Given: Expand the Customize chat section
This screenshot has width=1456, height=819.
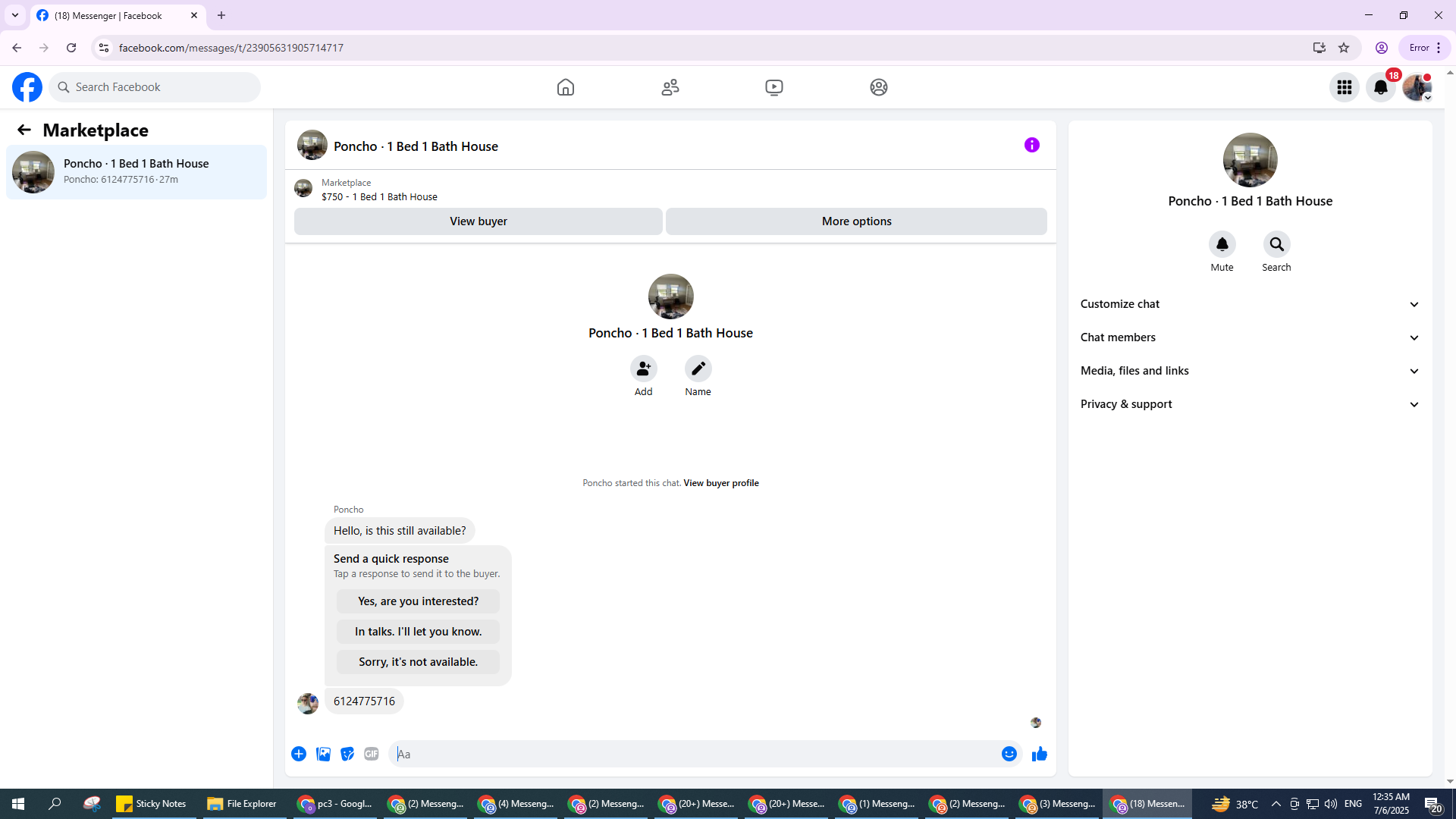Looking at the screenshot, I should tap(1250, 304).
